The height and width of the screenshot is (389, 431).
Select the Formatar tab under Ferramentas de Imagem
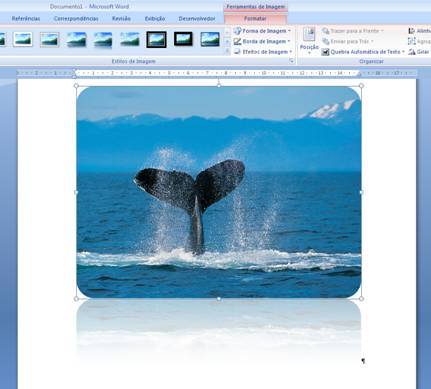255,19
